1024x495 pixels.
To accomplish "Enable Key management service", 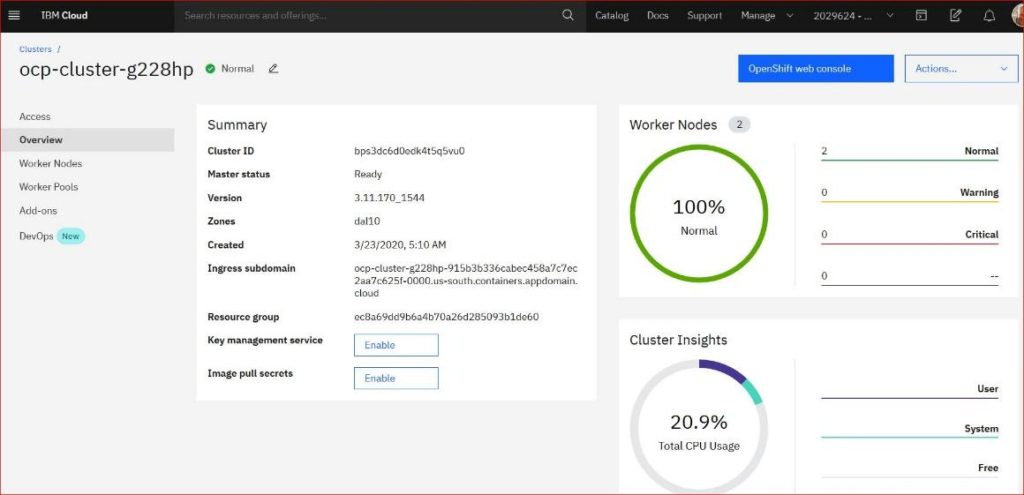I will [396, 345].
